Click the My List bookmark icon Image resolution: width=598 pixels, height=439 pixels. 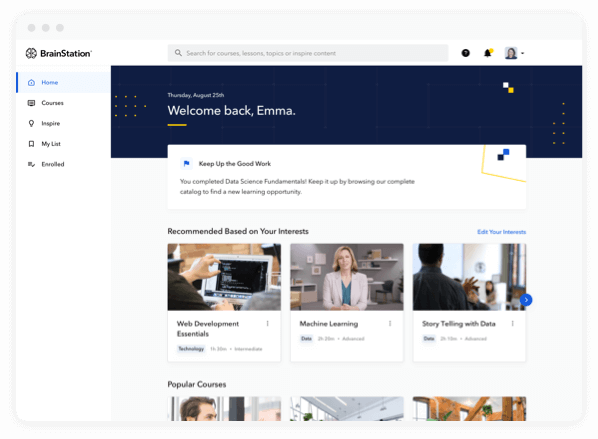31,144
